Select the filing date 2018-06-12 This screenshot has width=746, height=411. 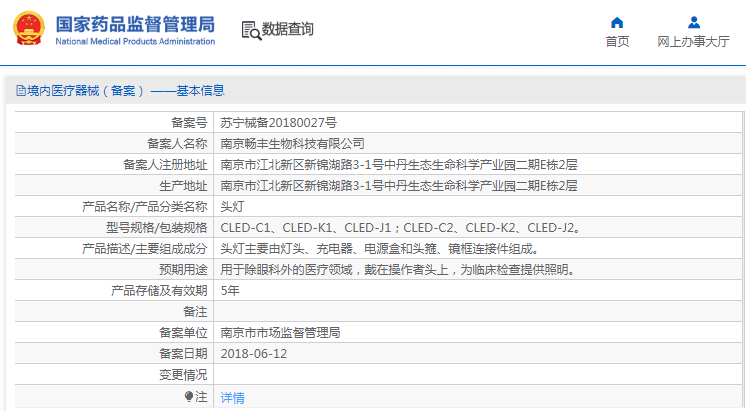(254, 353)
